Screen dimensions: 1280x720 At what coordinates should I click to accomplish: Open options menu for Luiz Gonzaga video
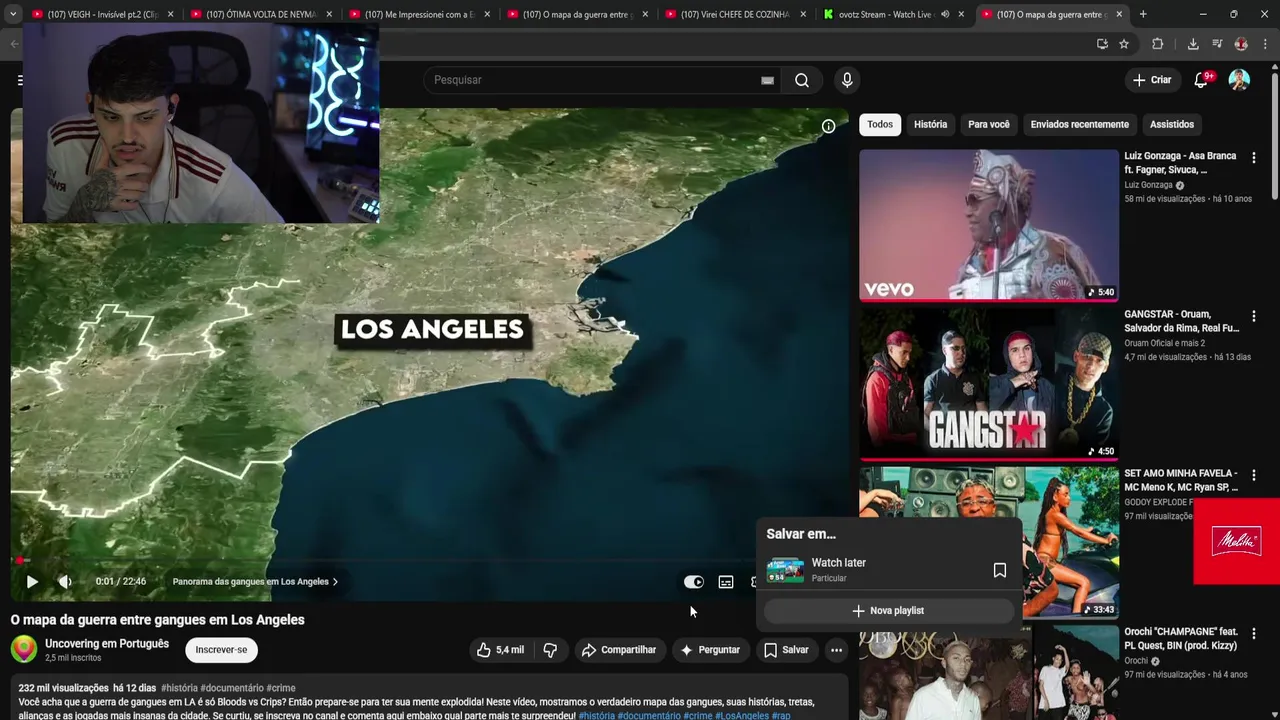pyautogui.click(x=1254, y=158)
